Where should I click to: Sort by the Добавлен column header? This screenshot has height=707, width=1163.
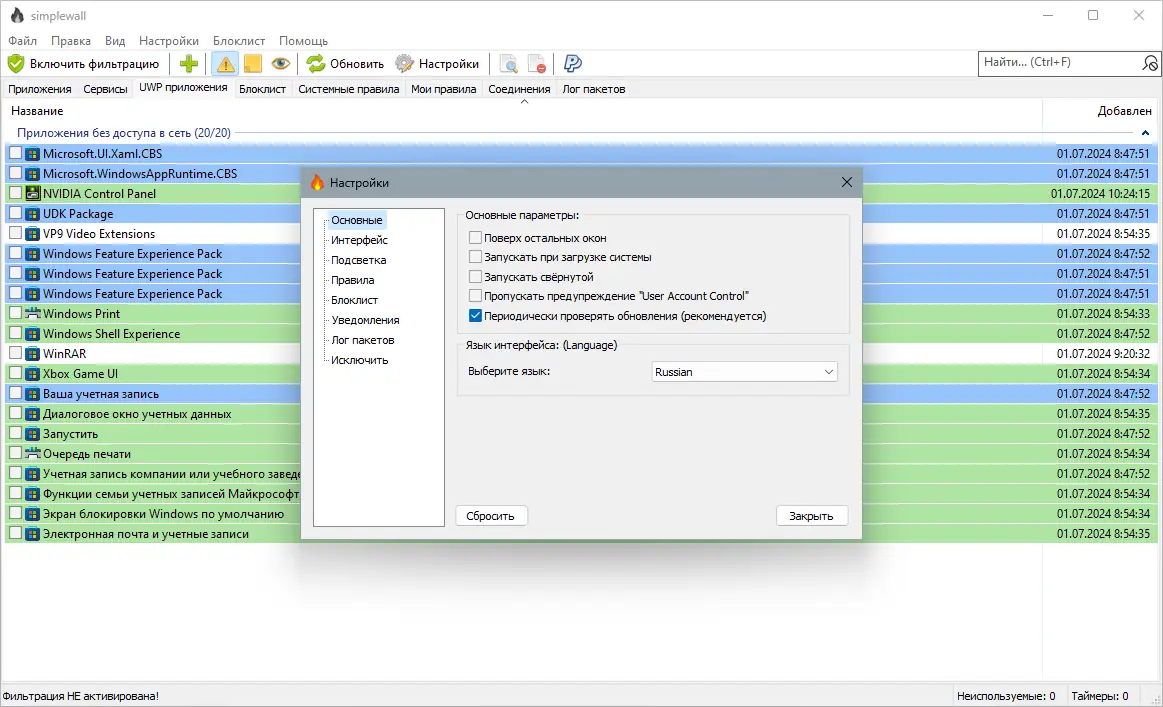coord(1124,111)
